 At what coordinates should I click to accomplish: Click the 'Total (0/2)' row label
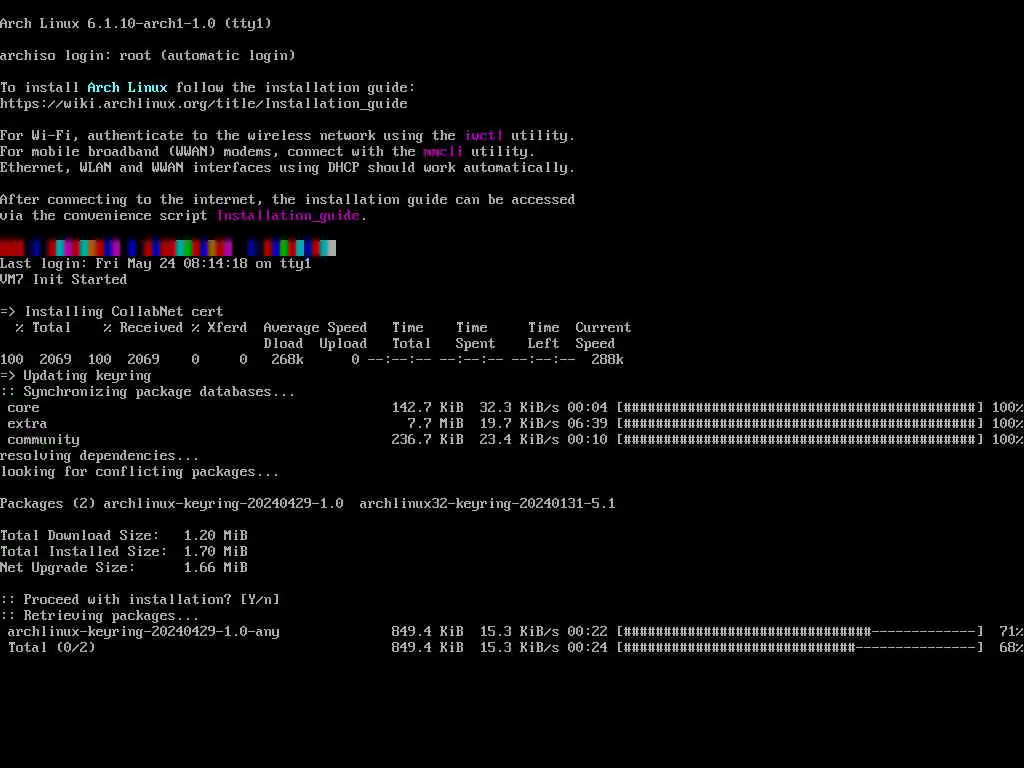[x=52, y=648]
